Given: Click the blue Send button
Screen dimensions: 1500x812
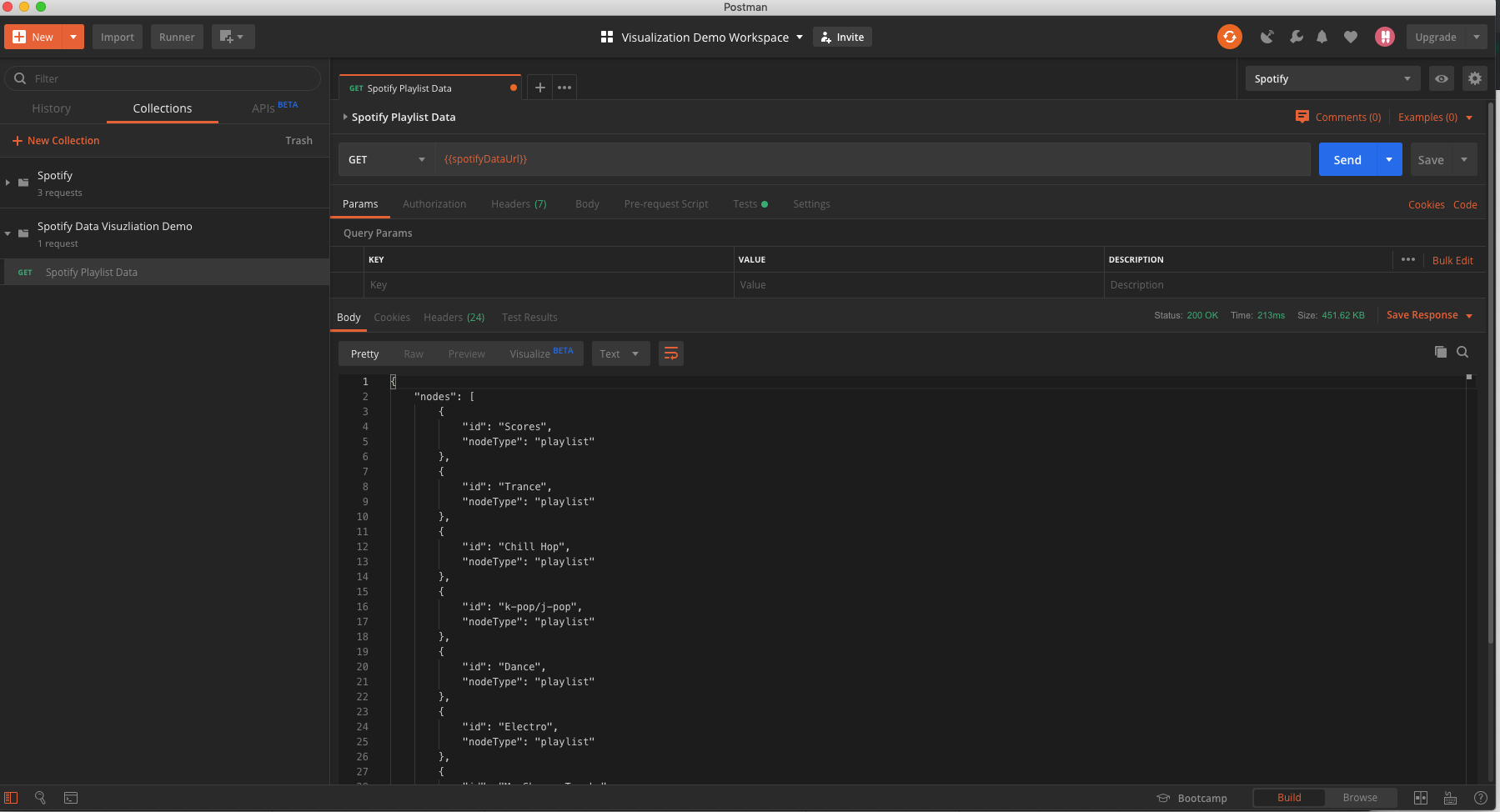Looking at the screenshot, I should pyautogui.click(x=1347, y=159).
